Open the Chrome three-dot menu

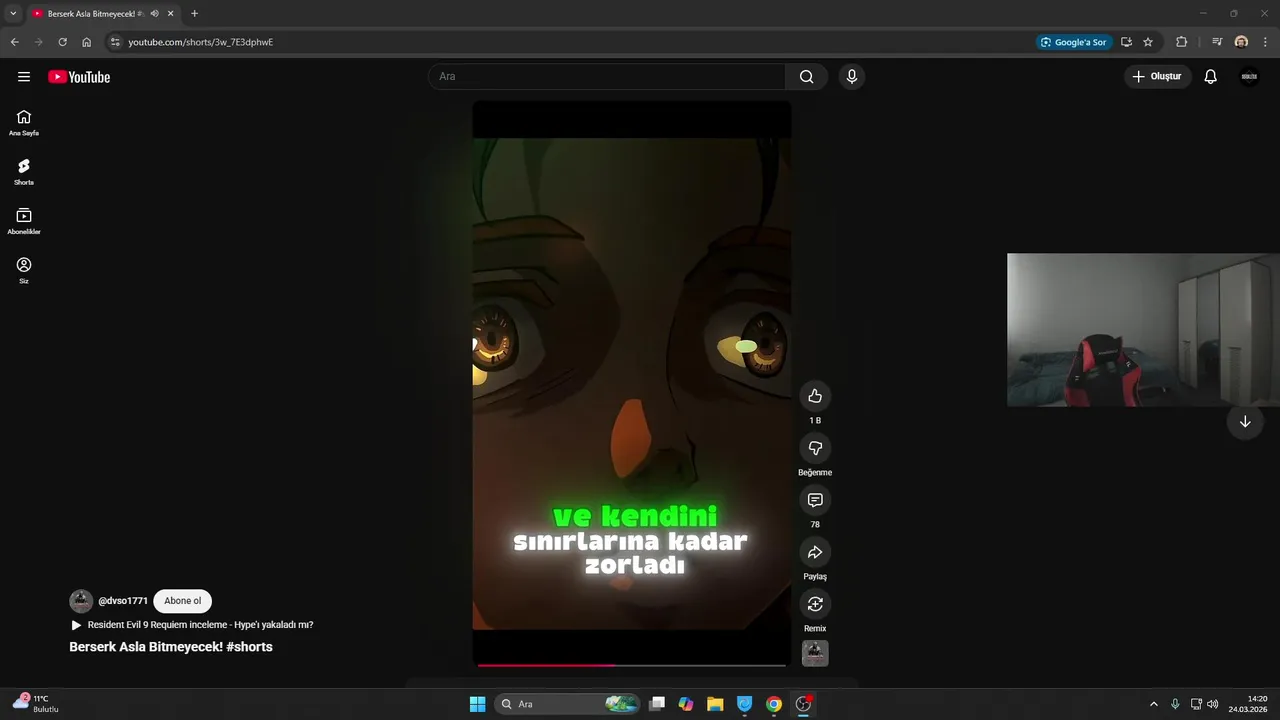(1264, 42)
